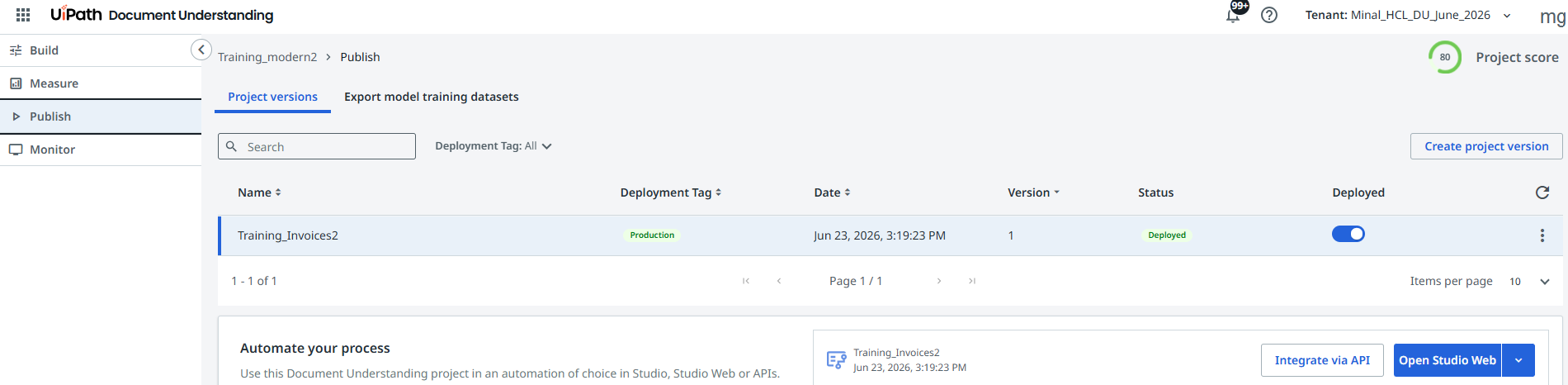Click the Automate your process heading
This screenshot has width=1568, height=385.
[315, 349]
